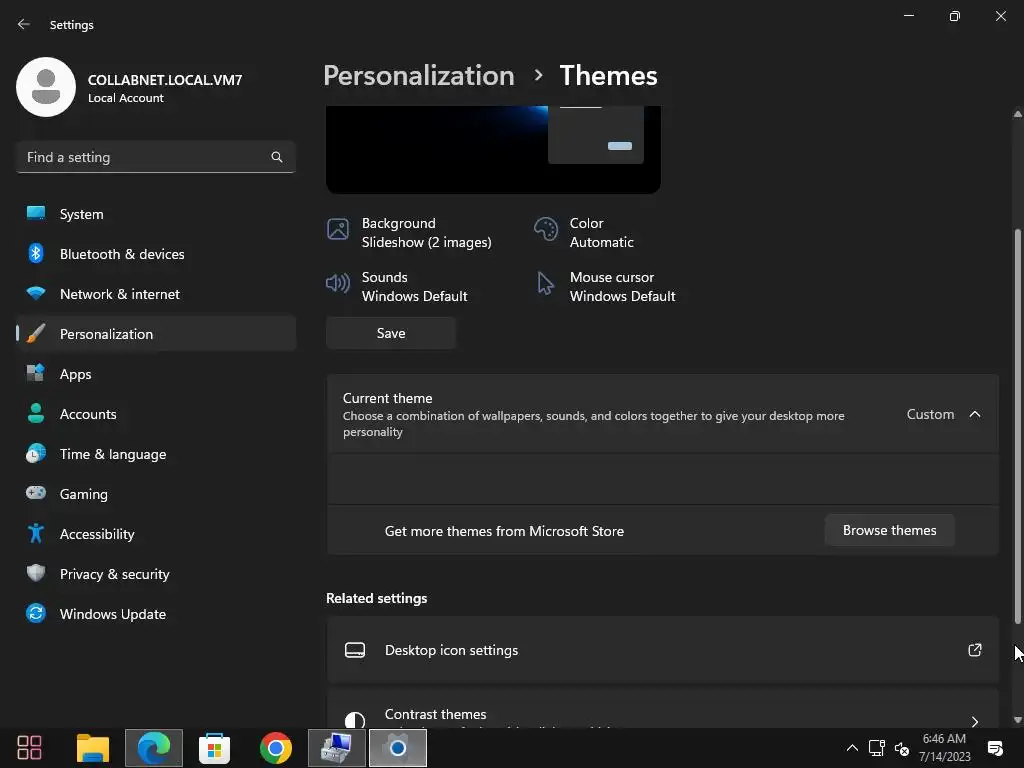
Task: Click the Gaming controller icon
Action: (36, 493)
